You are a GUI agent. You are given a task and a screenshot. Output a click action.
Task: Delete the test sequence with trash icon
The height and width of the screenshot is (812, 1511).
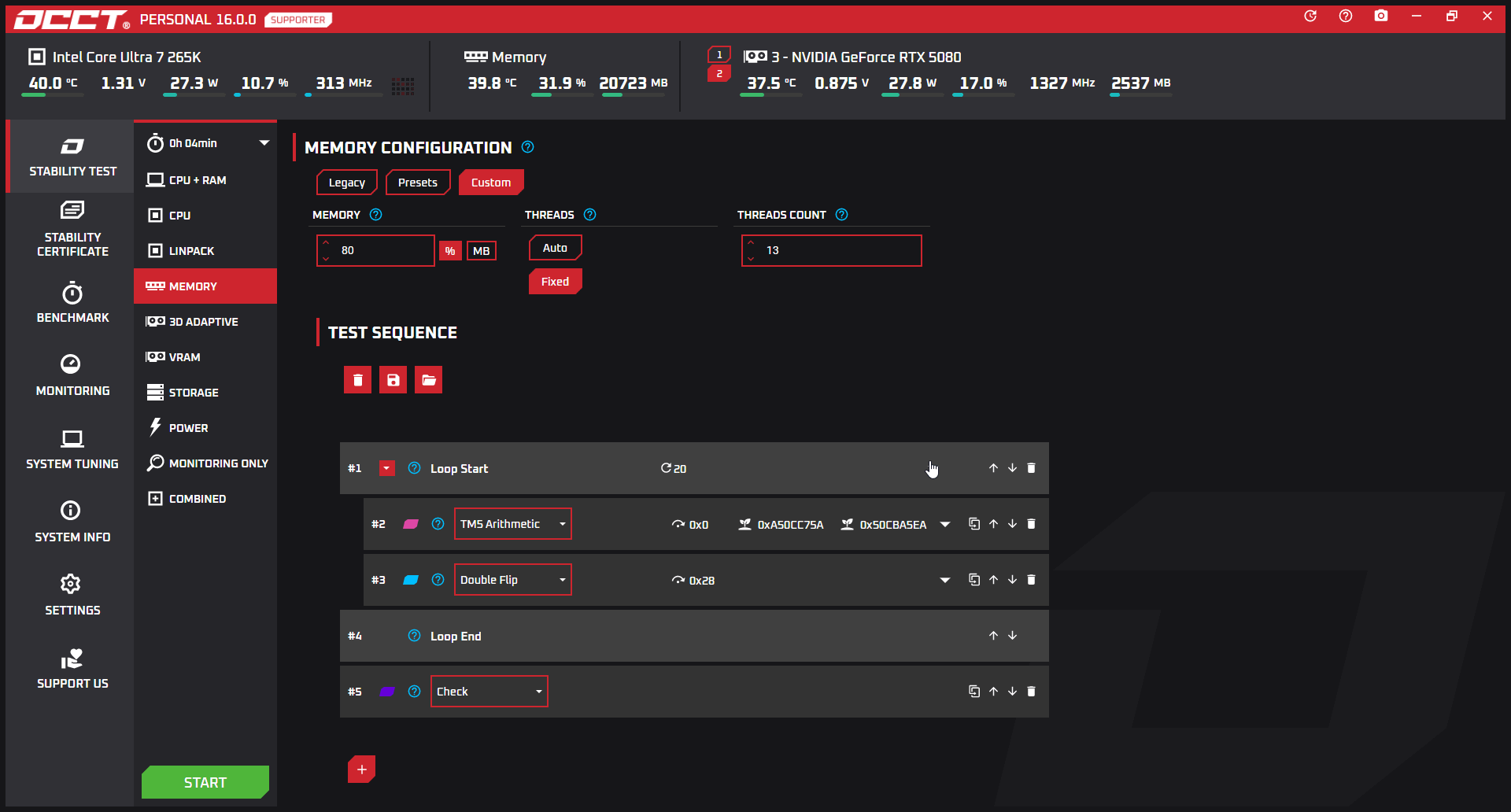(357, 380)
